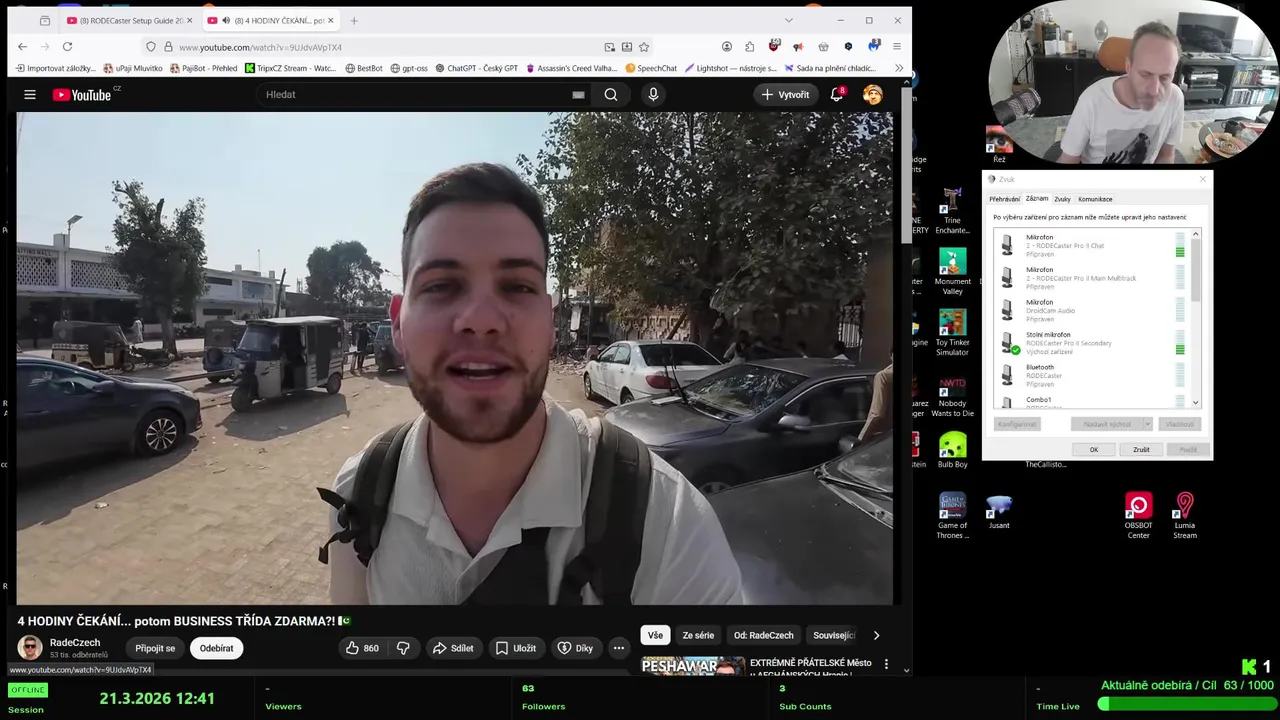
Task: Select the Od: RadeCzech filter chip
Action: pos(763,635)
